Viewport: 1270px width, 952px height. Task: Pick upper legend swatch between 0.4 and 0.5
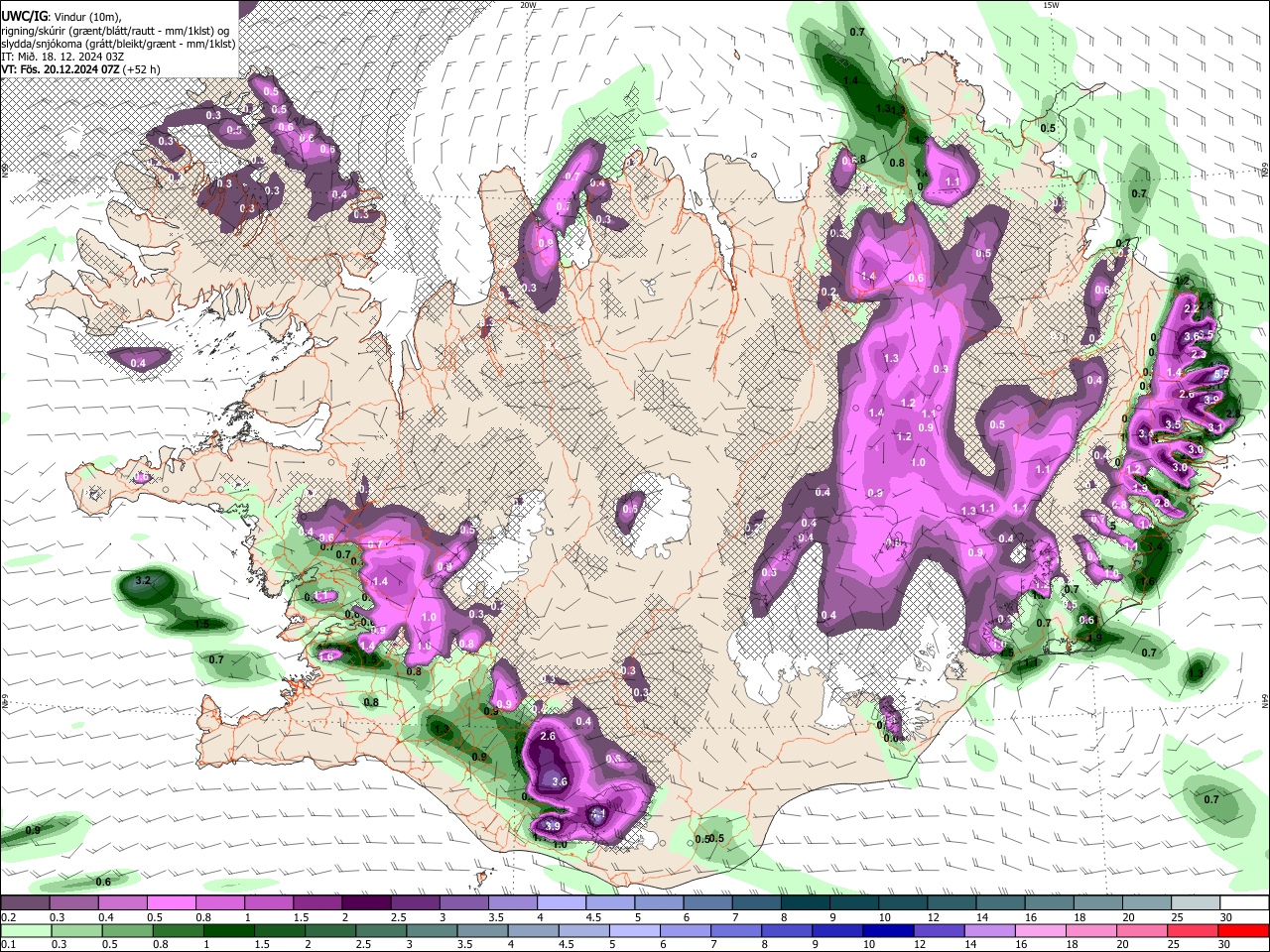122,903
